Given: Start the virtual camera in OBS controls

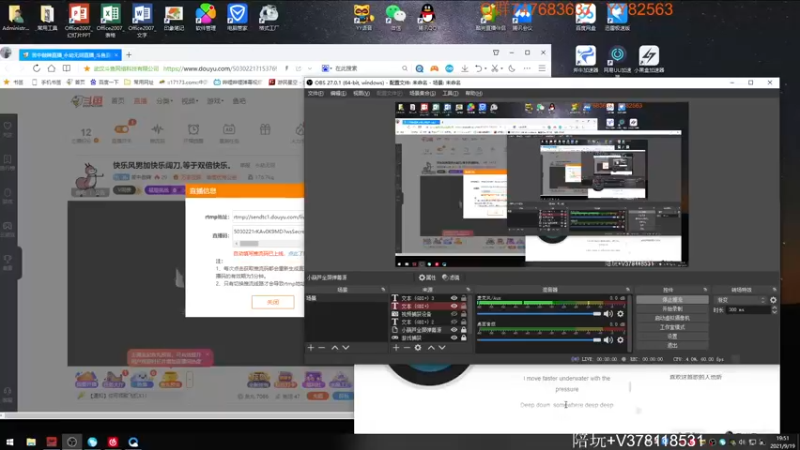Looking at the screenshot, I should point(672,318).
